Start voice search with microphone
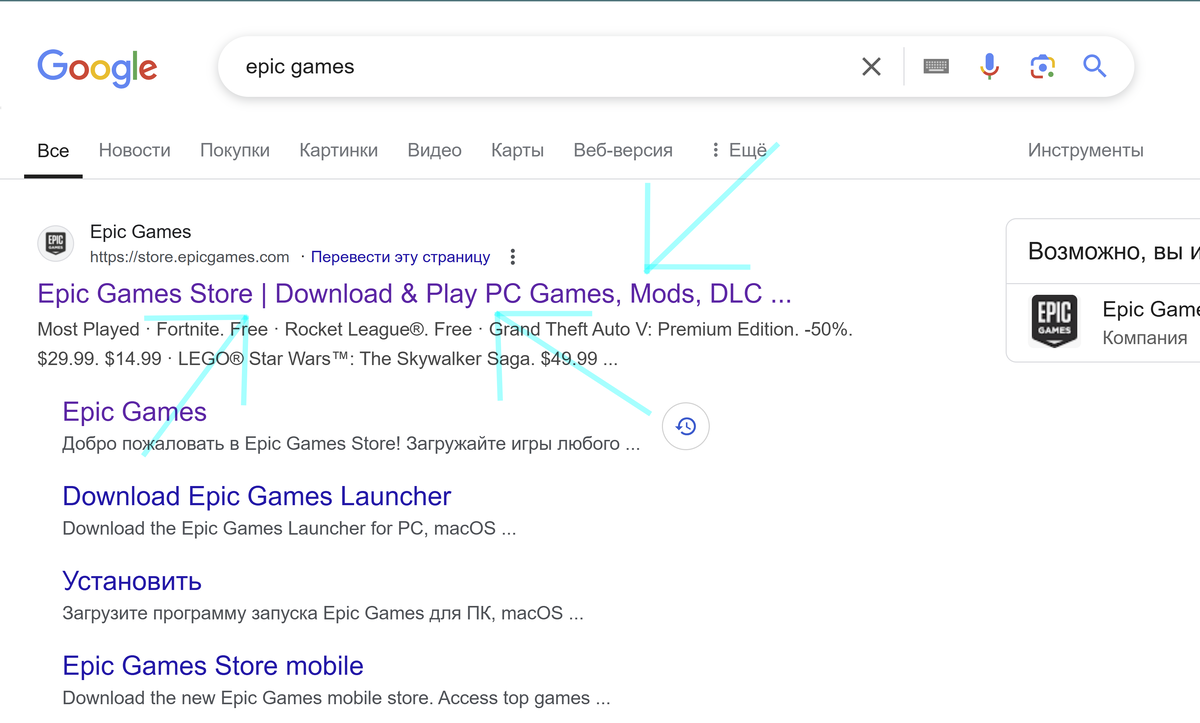Viewport: 1200px width, 723px height. pos(989,67)
